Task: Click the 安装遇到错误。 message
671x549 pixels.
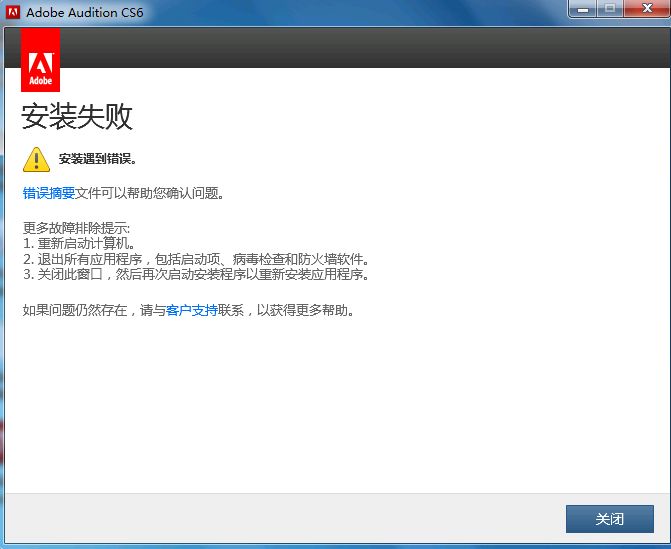Action: pos(98,159)
